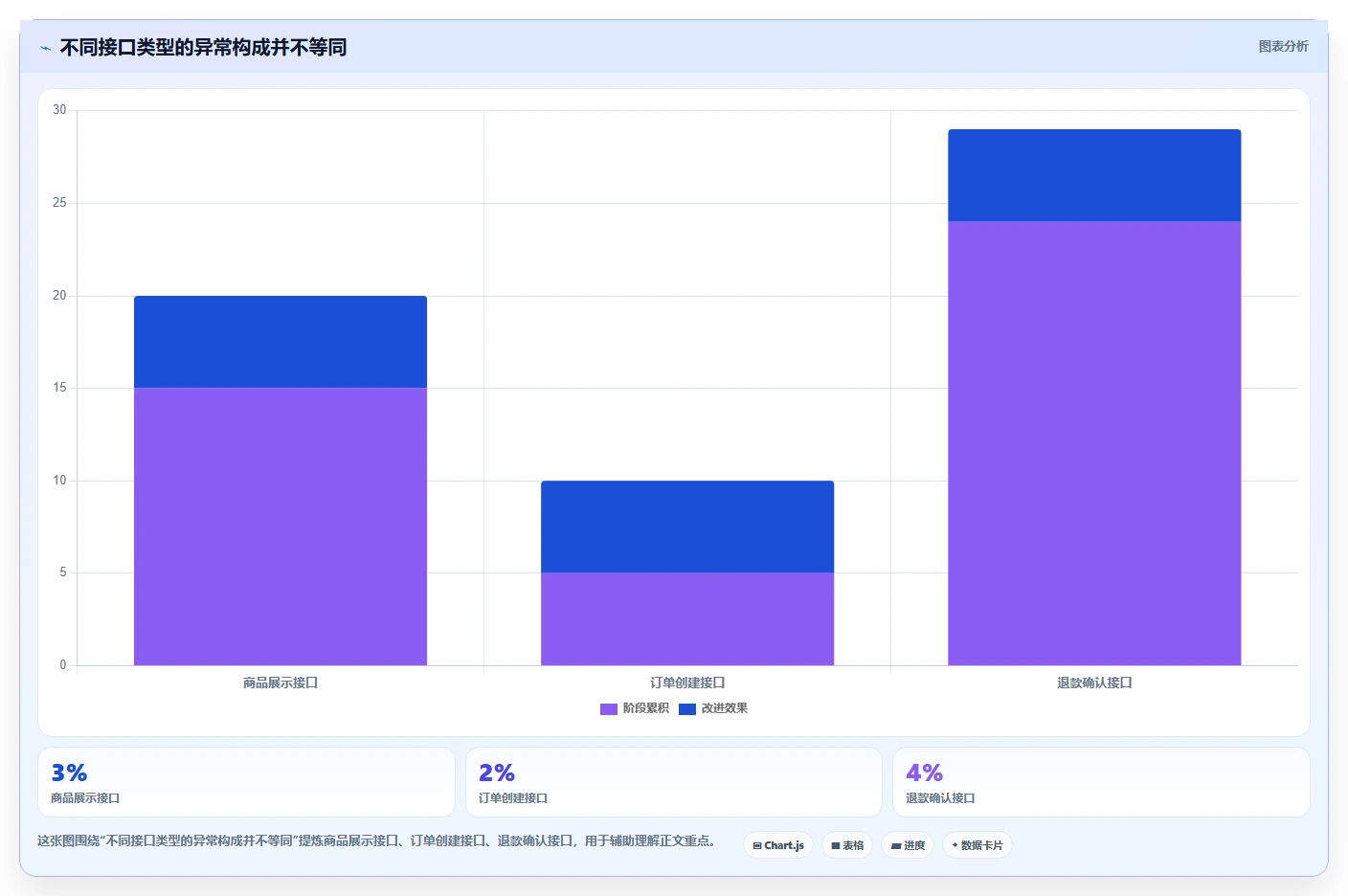This screenshot has width=1348, height=896.
Task: Click the purple 阶段累积 bar segment for 订单创建接口
Action: (x=687, y=618)
